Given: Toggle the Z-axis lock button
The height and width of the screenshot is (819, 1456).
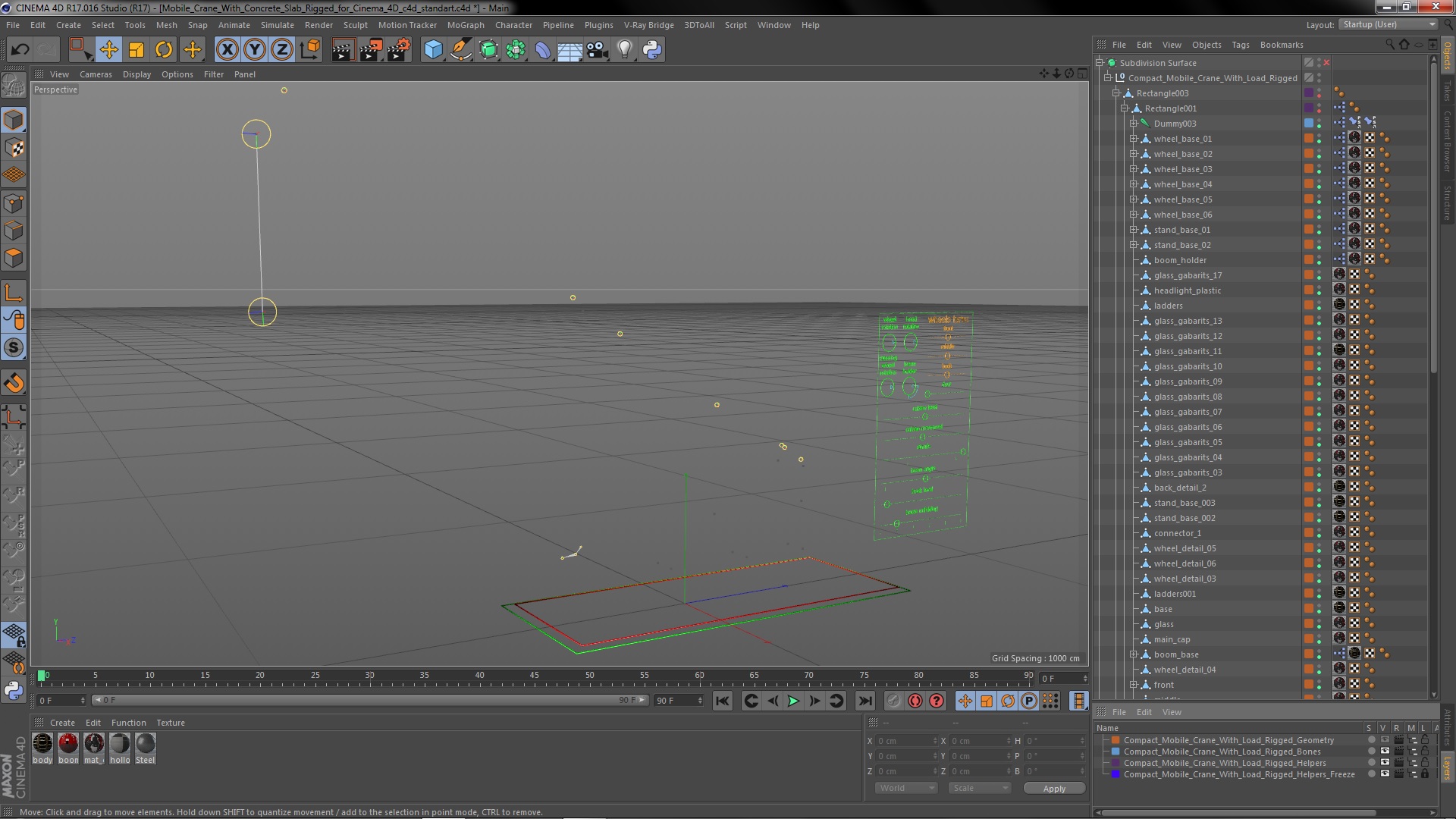Looking at the screenshot, I should (282, 50).
